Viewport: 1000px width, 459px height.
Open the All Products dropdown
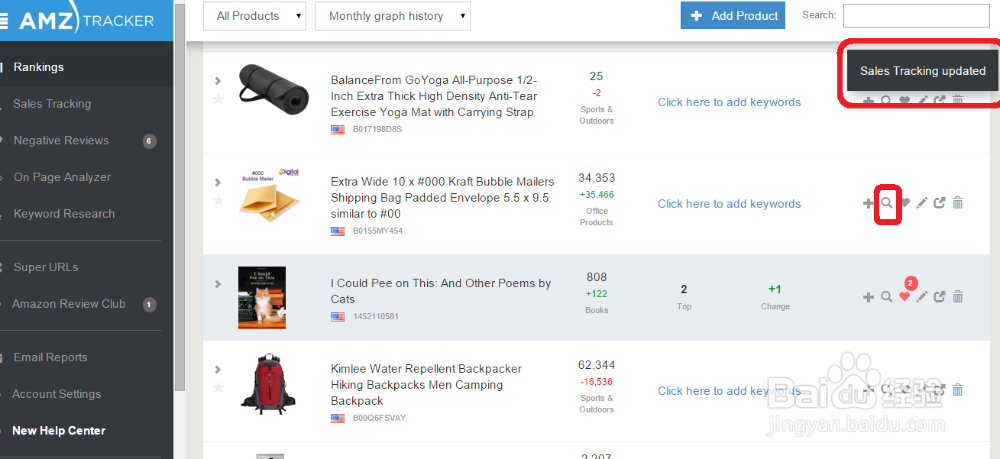tap(254, 16)
